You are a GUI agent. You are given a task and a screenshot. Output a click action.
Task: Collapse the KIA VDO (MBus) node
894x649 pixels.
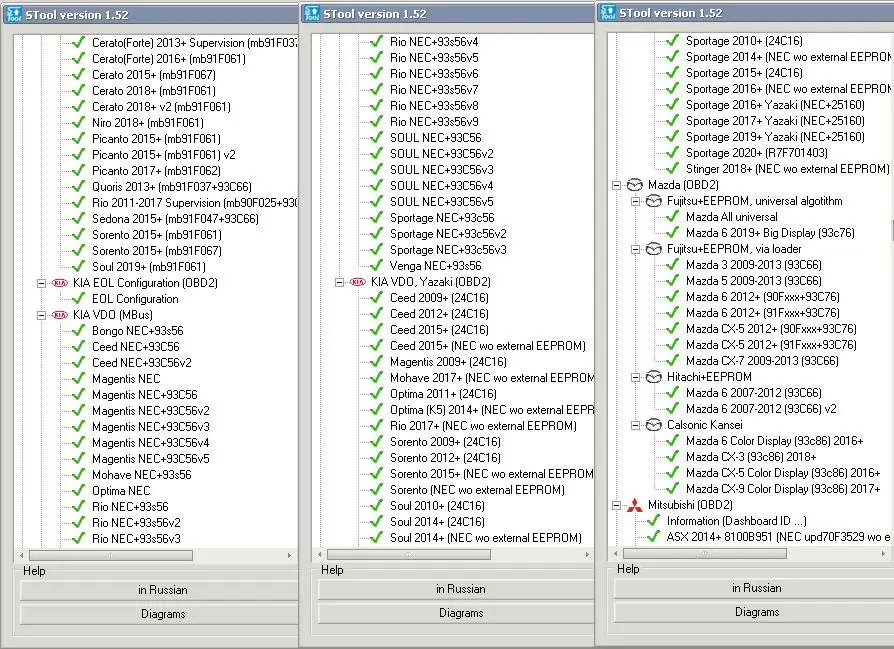pyautogui.click(x=41, y=315)
